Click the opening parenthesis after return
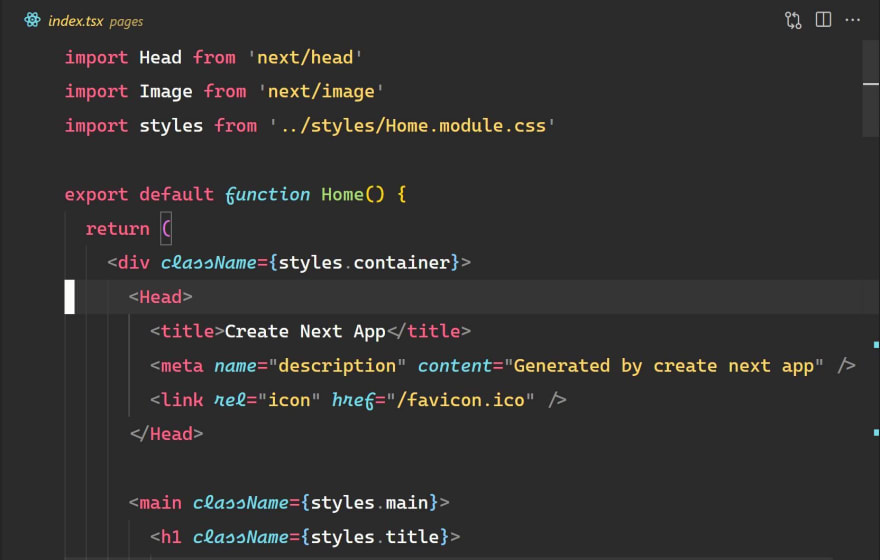The image size is (880, 560). pos(166,228)
